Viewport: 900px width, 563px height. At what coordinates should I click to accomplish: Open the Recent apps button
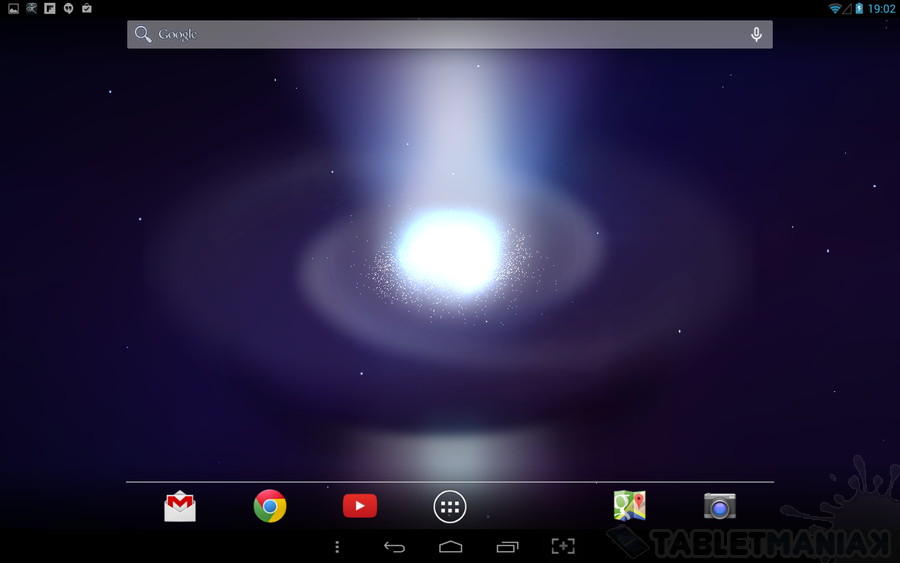tap(507, 547)
